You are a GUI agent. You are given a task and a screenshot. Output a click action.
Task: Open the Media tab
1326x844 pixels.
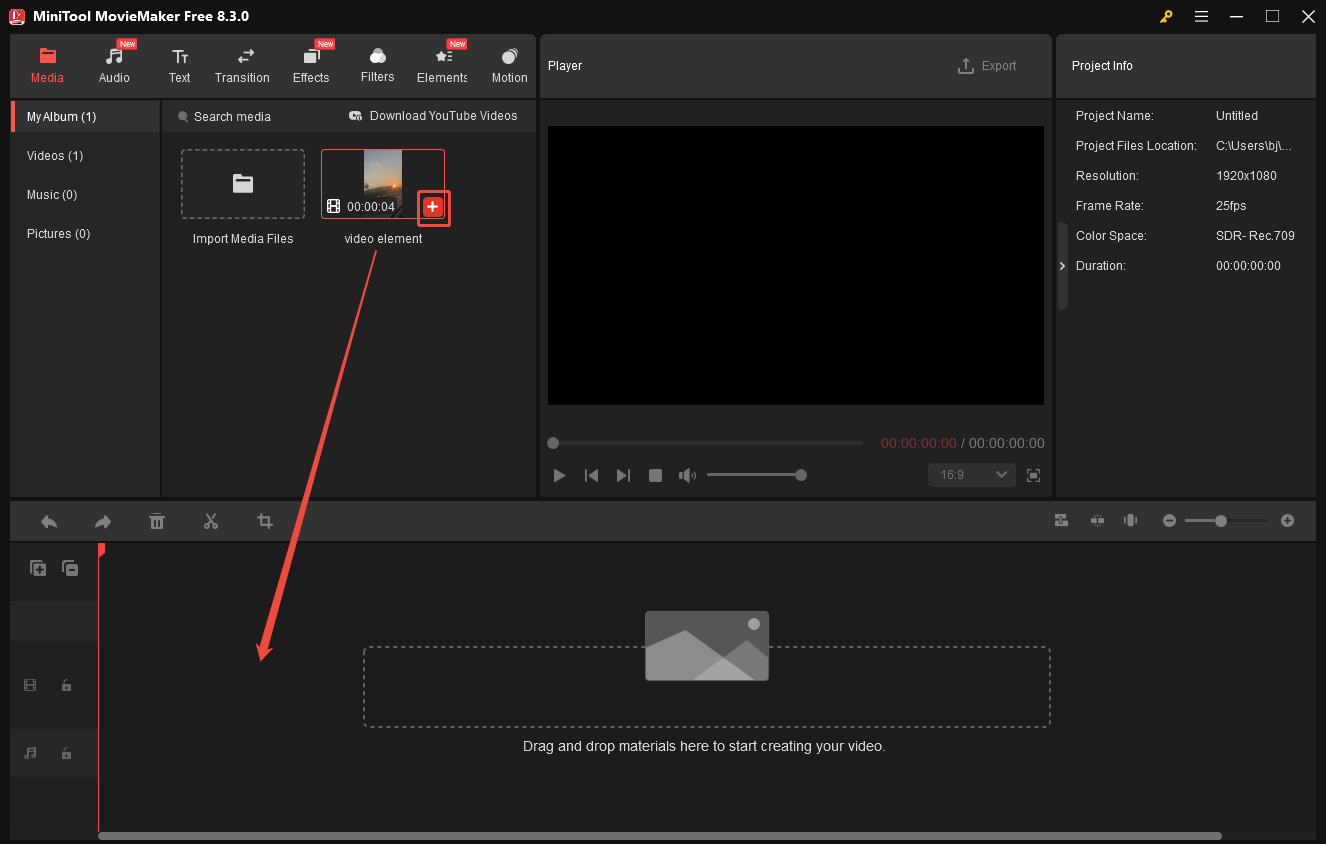point(47,66)
